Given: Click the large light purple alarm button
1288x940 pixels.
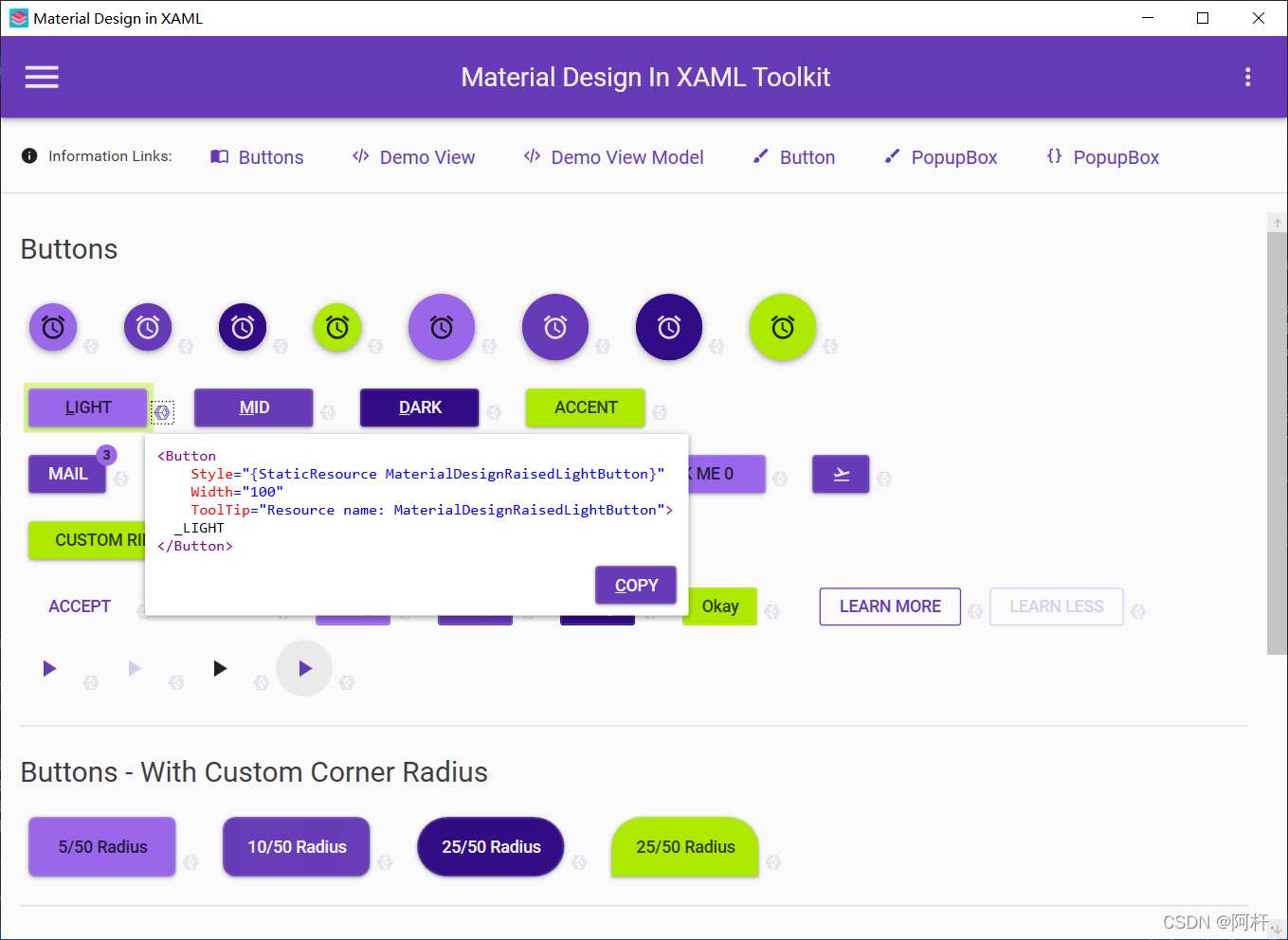Looking at the screenshot, I should tap(442, 327).
